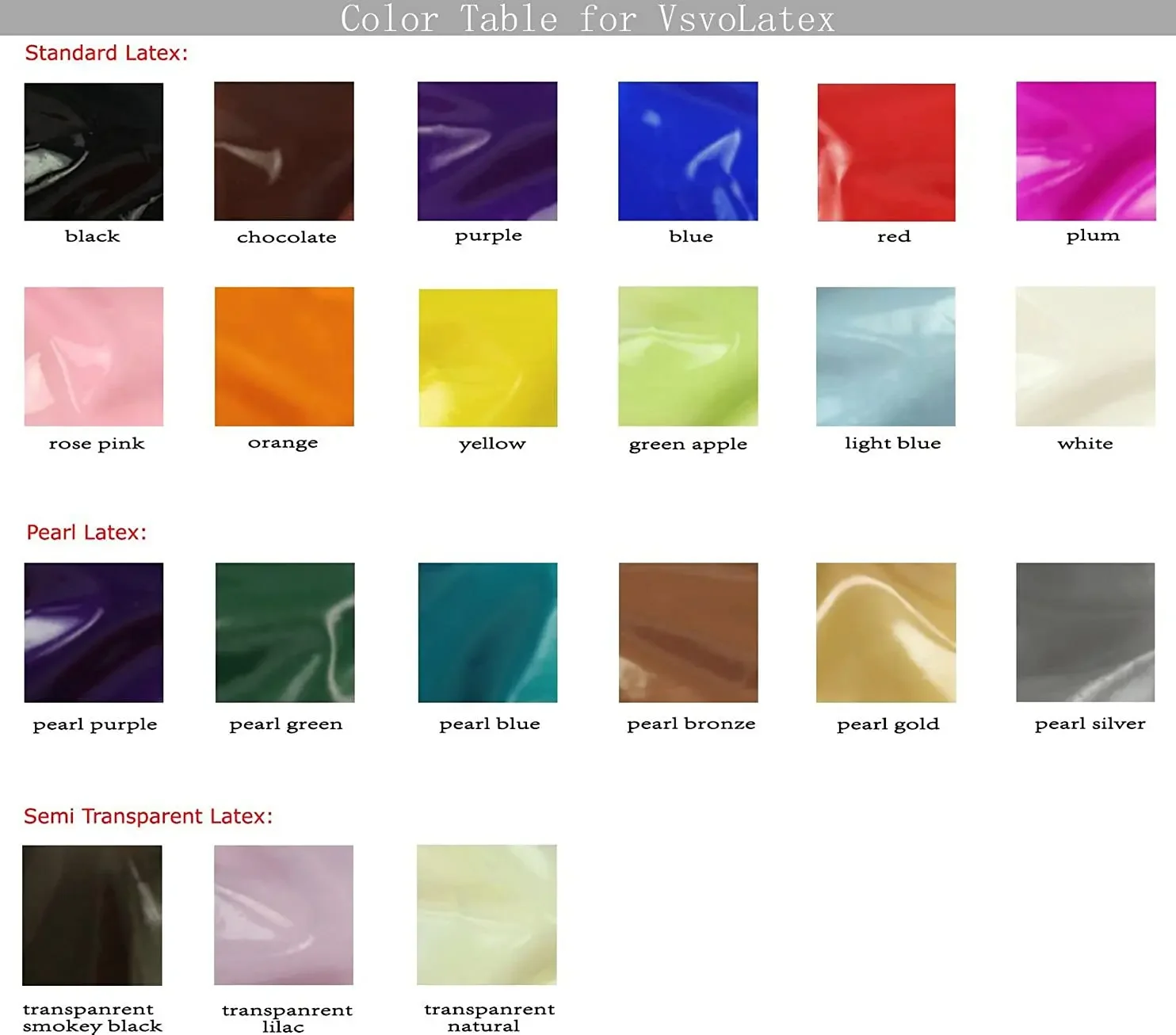Choose the white latex swatch
The image size is (1176, 1035).
coord(1086,357)
